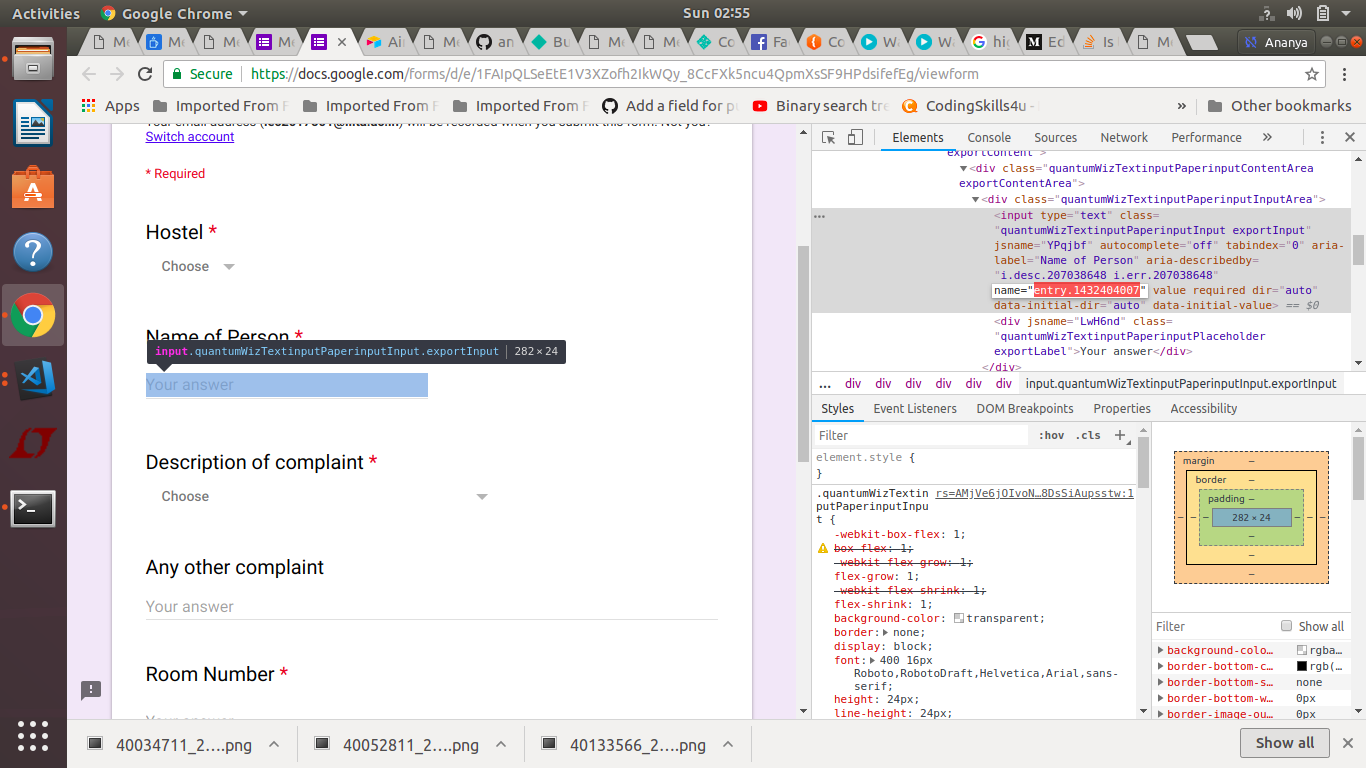Expand more DevTools tabs with the chevron
The height and width of the screenshot is (768, 1366).
tap(1267, 138)
